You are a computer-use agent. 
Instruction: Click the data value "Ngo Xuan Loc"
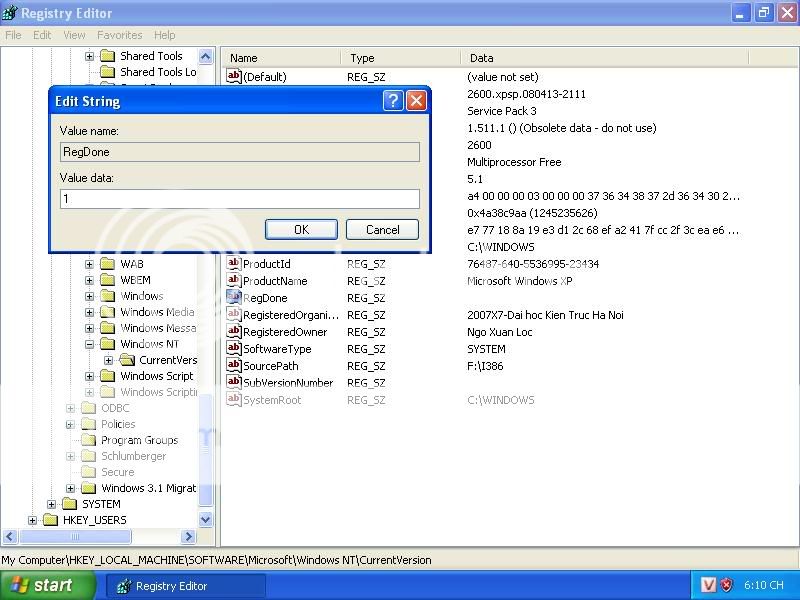tap(499, 332)
